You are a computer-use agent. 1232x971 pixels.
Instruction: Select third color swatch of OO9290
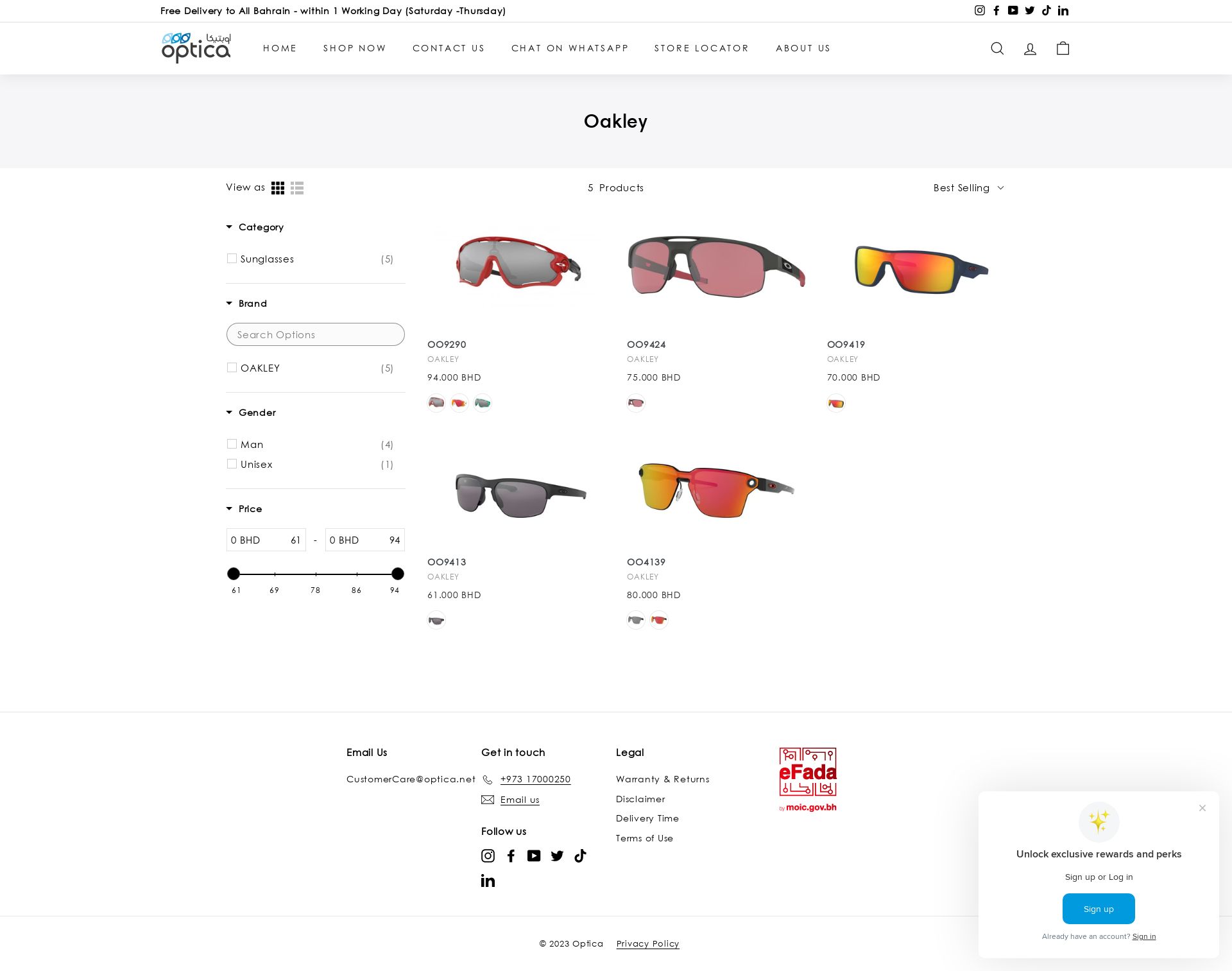(x=483, y=403)
